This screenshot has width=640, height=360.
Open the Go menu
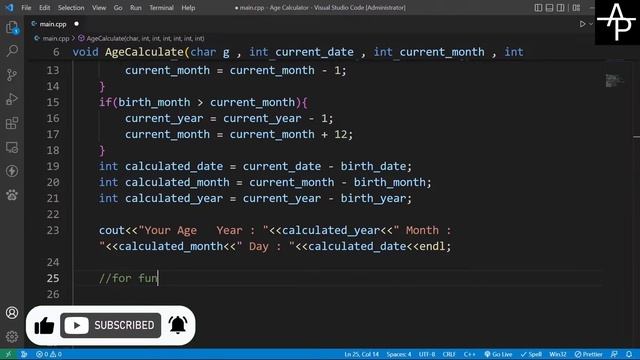point(118,8)
